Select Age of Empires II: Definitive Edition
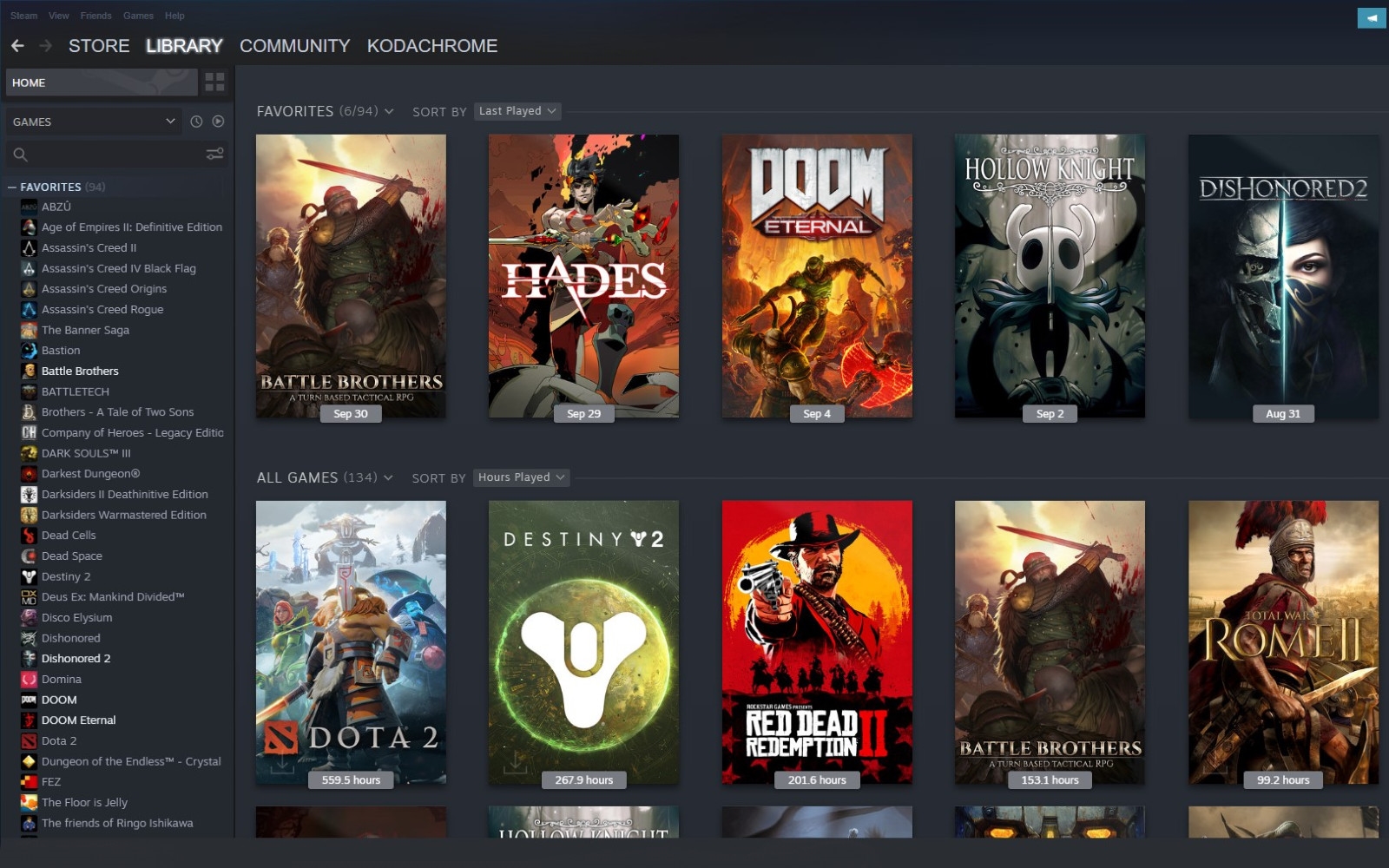 (x=132, y=227)
